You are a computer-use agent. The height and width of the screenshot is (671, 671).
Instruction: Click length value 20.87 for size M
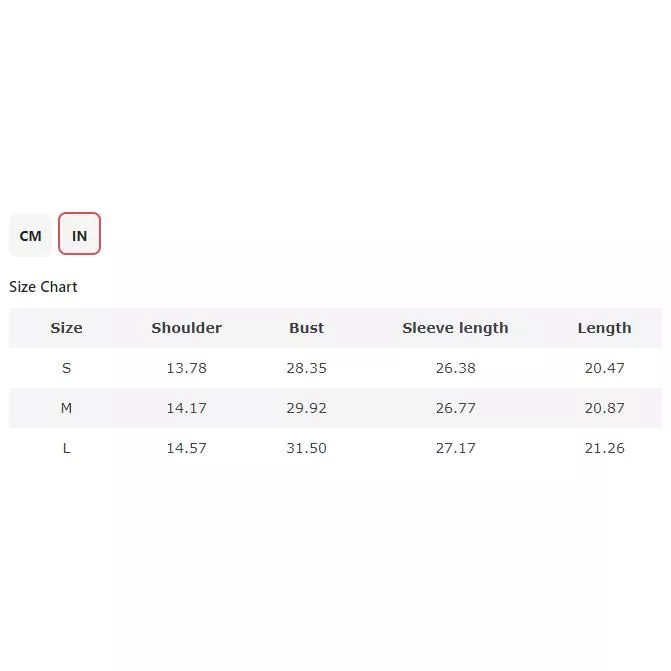point(604,408)
